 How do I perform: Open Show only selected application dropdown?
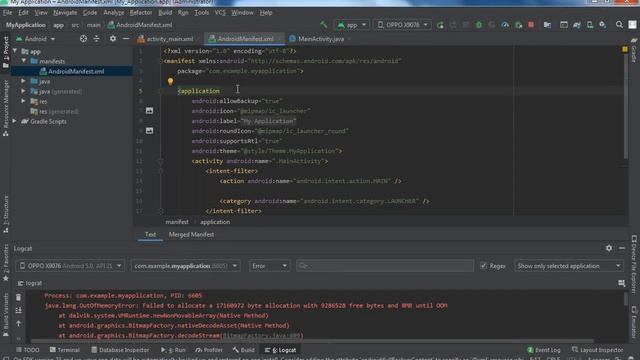(x=569, y=266)
